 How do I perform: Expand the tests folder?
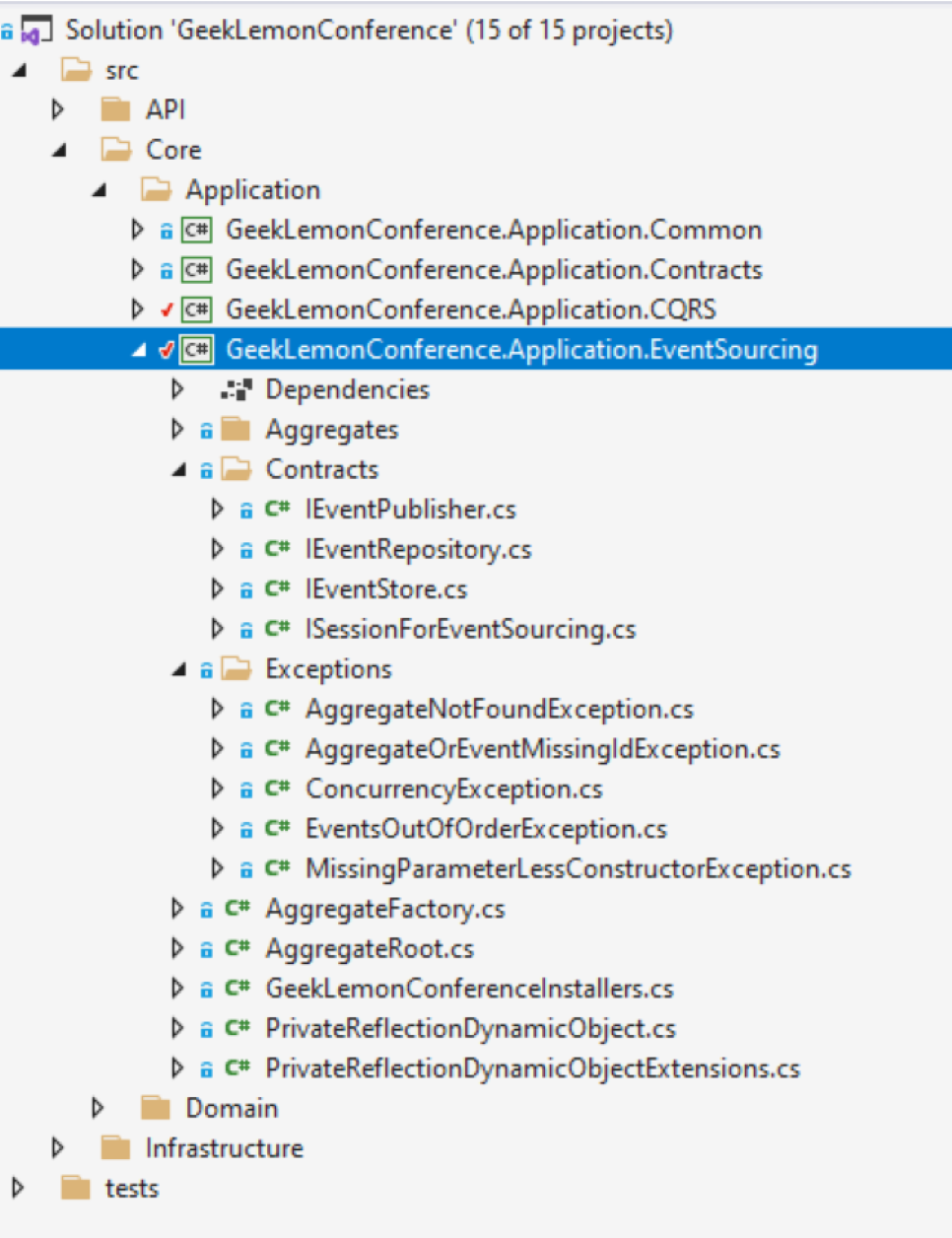(18, 1188)
